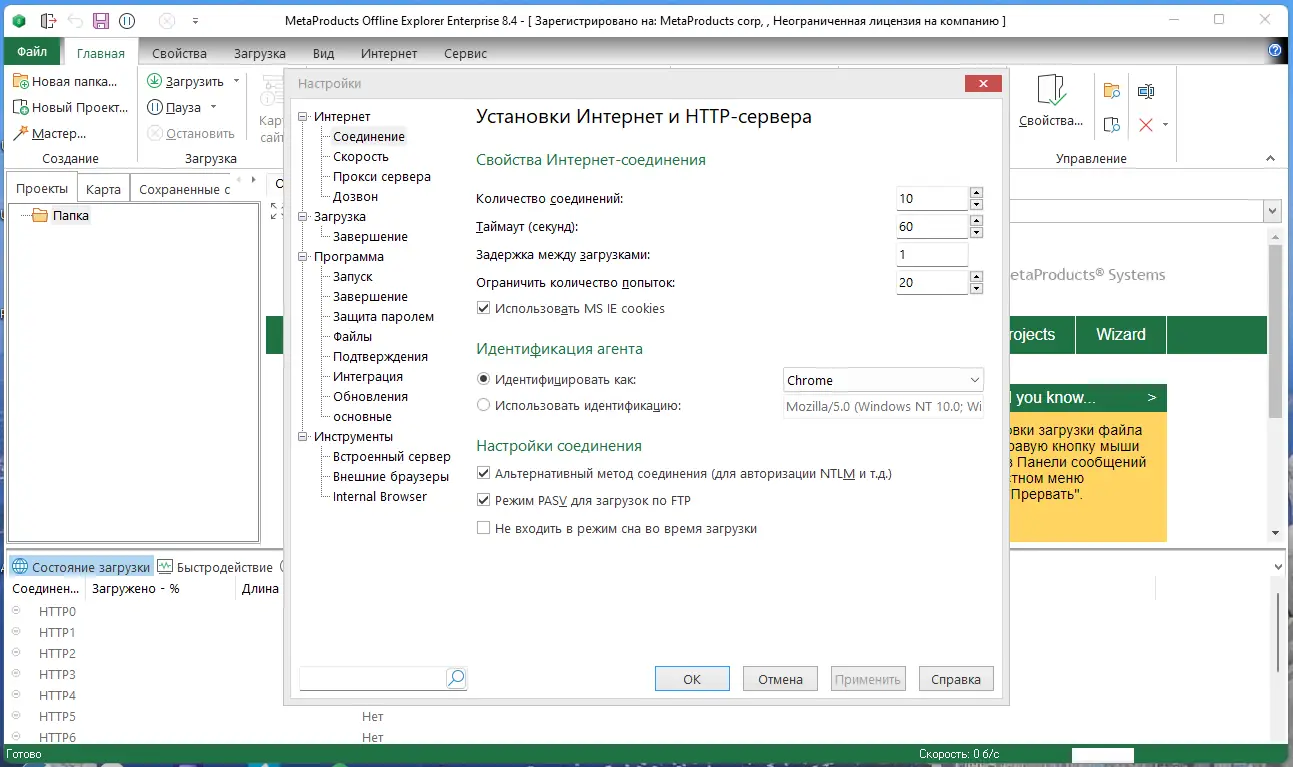Switch to the Быстродействие tab

point(214,567)
